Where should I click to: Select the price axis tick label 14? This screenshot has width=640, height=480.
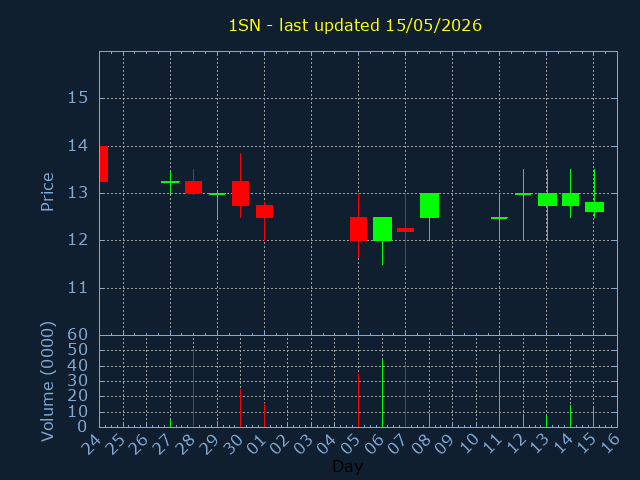point(78,145)
